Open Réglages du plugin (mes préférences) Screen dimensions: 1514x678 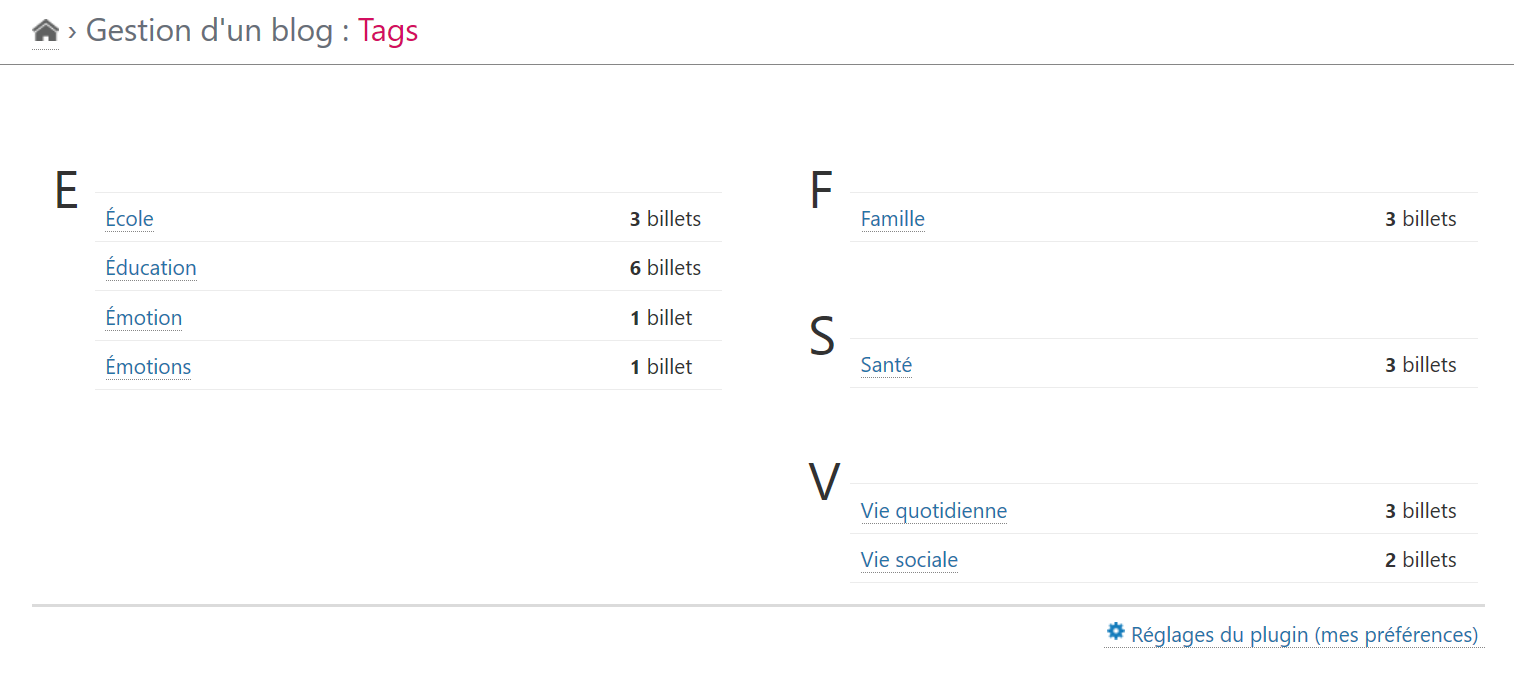click(1304, 635)
